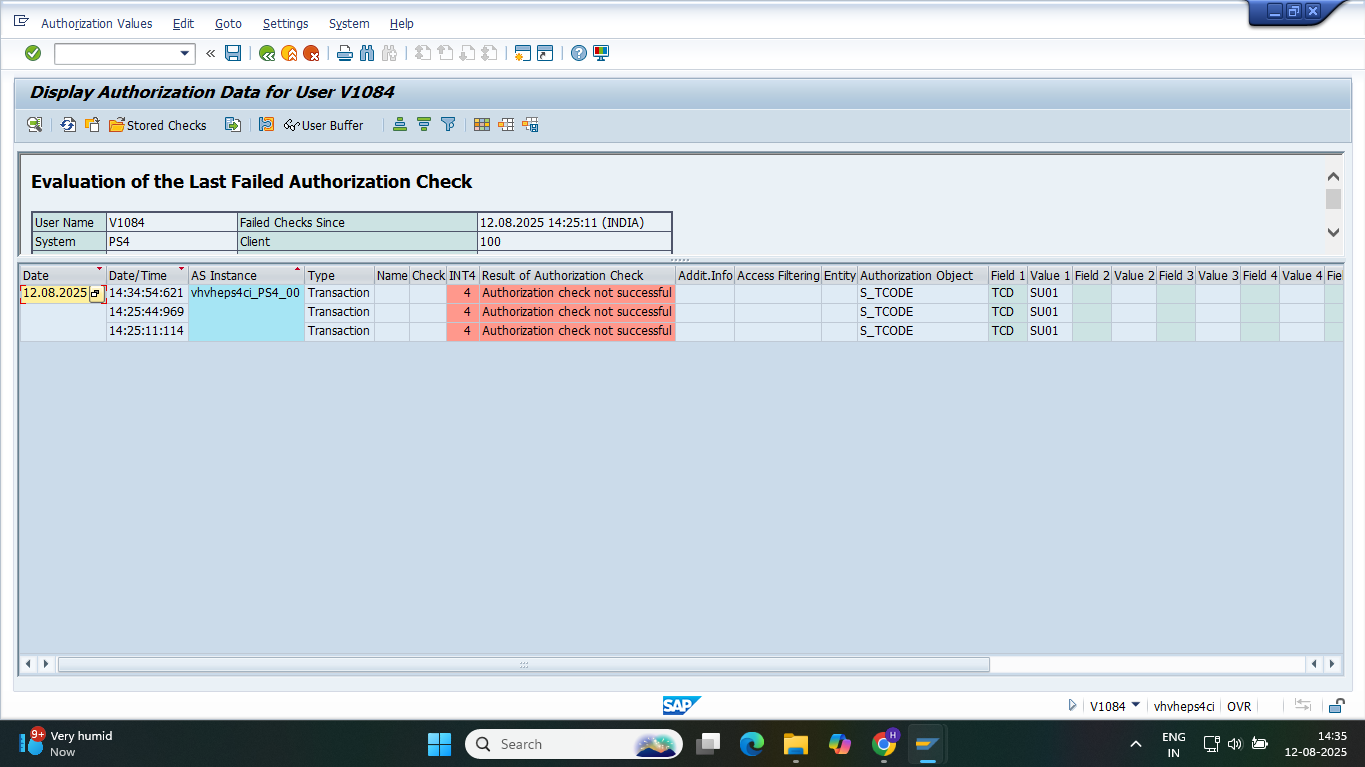This screenshot has height=767, width=1365.
Task: Click the Save floppy disk icon
Action: point(233,53)
